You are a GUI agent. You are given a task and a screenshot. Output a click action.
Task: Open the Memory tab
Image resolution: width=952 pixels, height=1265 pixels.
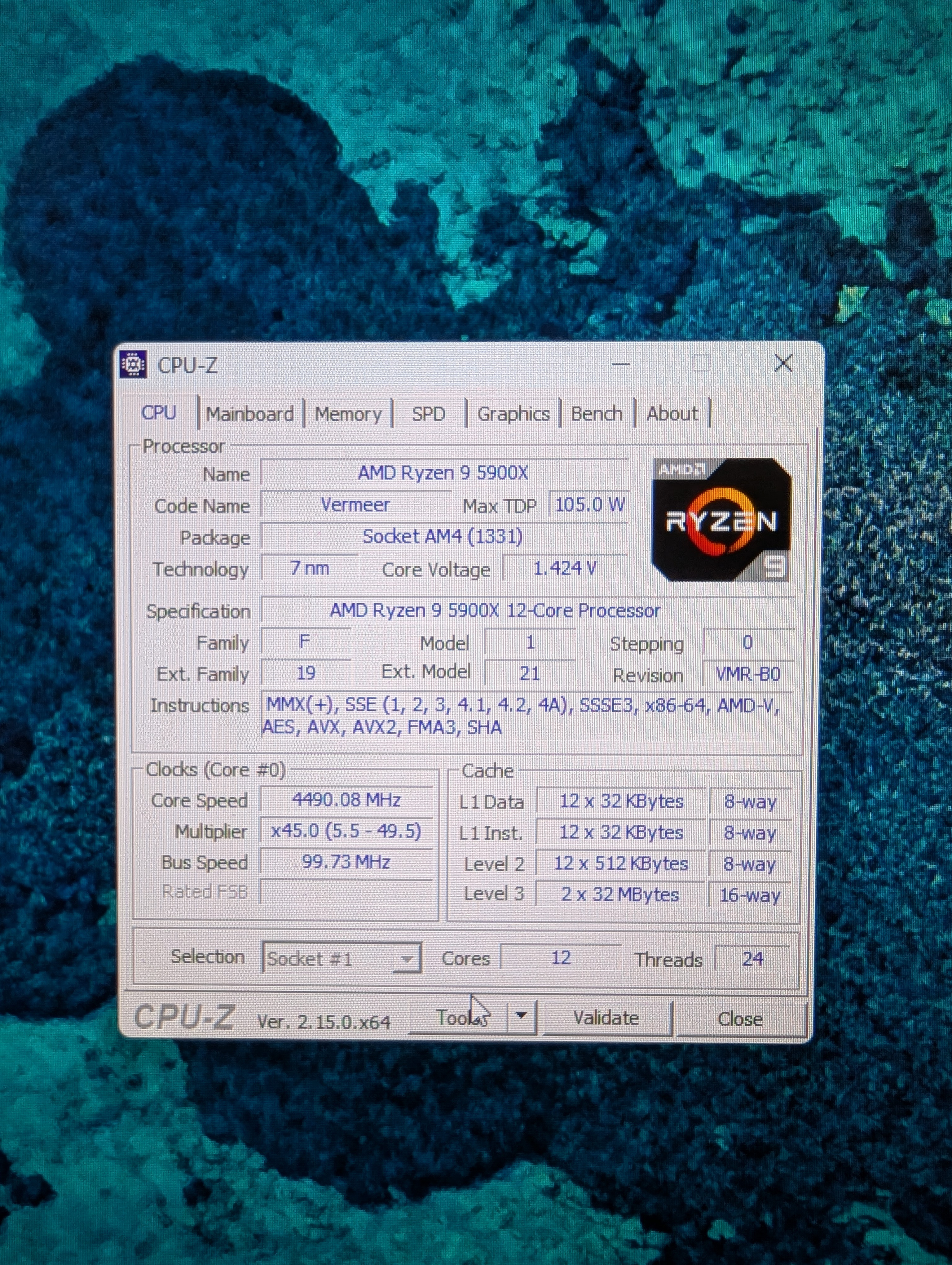[x=348, y=414]
